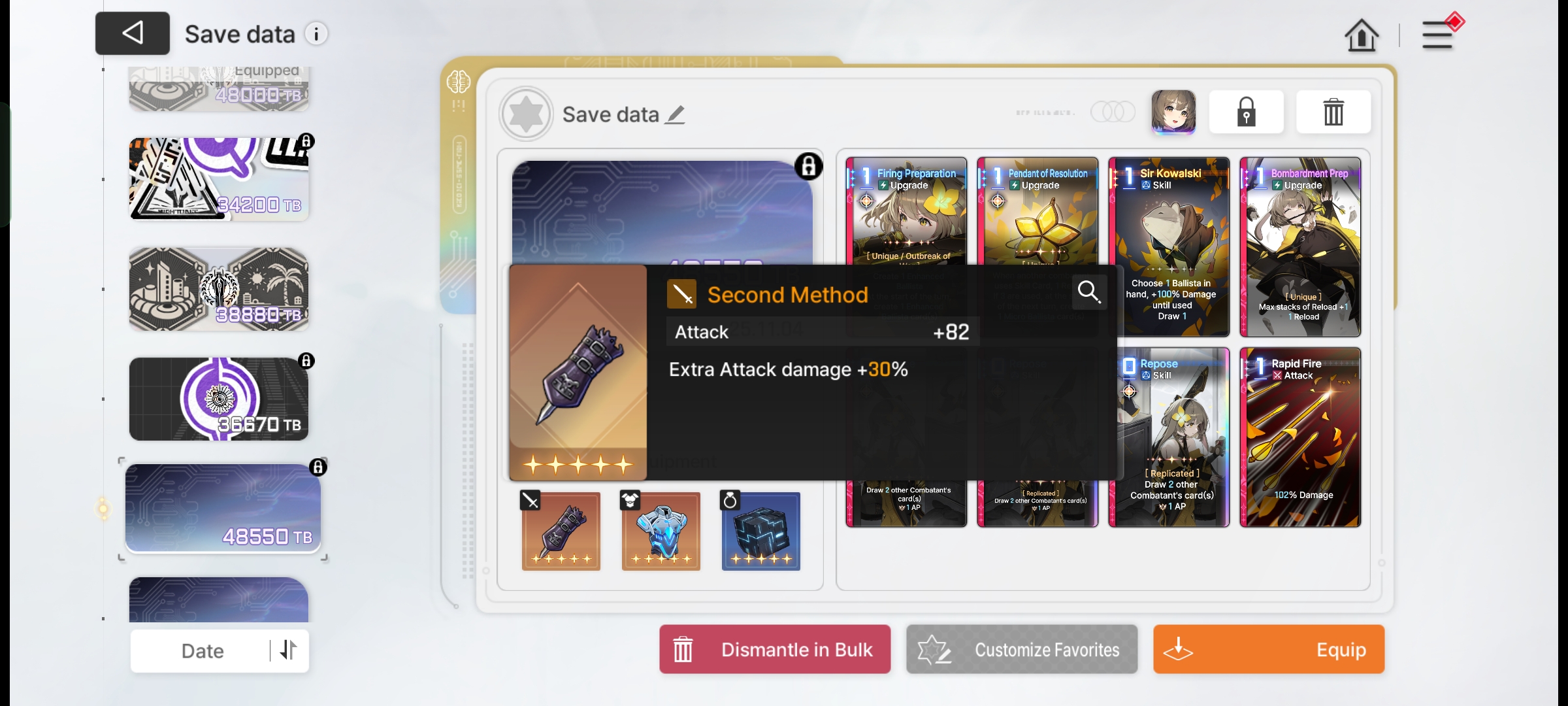
Task: Inspect Second Method with magnifier icon
Action: (x=1089, y=292)
